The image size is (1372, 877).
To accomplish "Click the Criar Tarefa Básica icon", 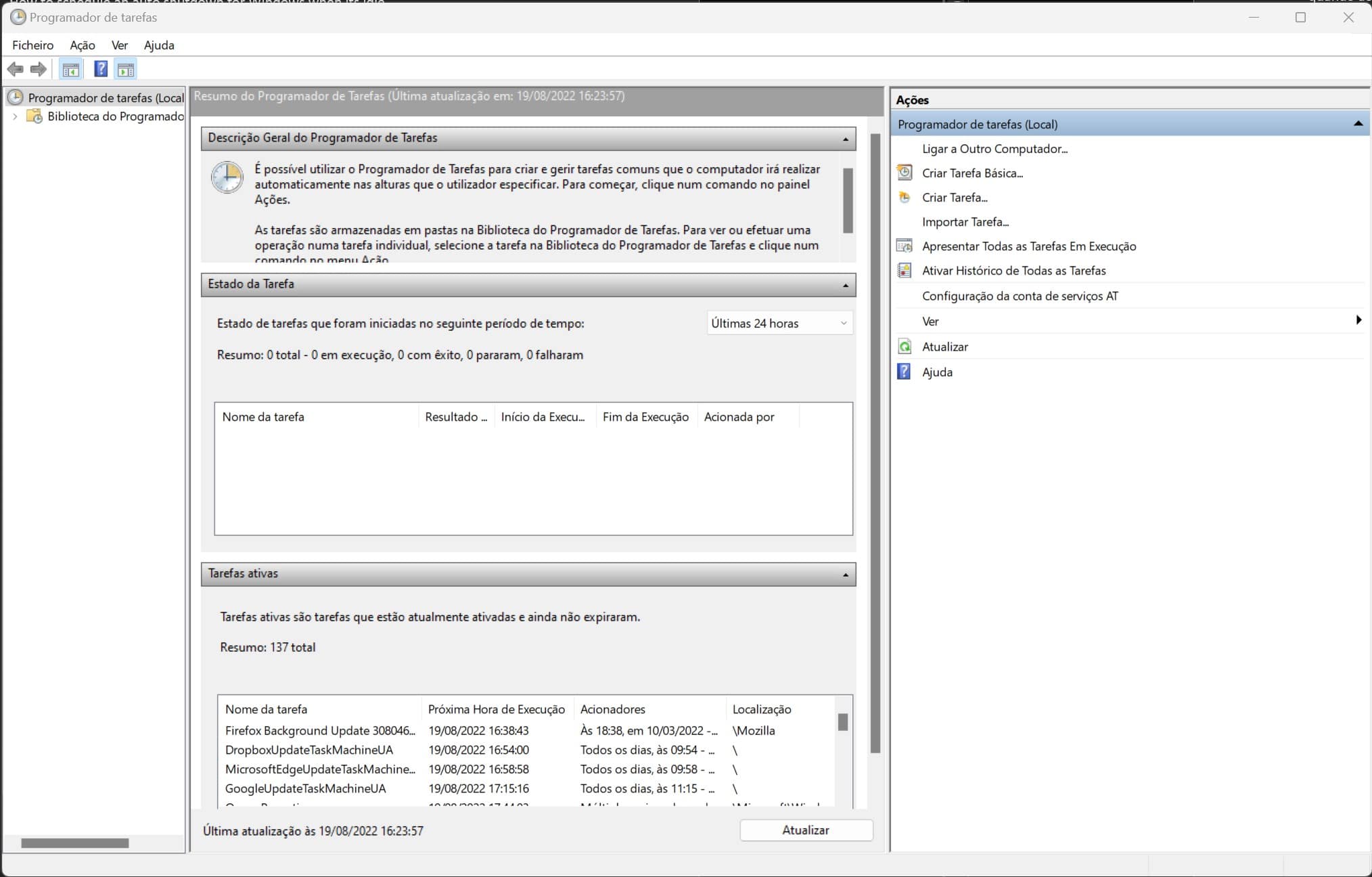I will tap(905, 173).
